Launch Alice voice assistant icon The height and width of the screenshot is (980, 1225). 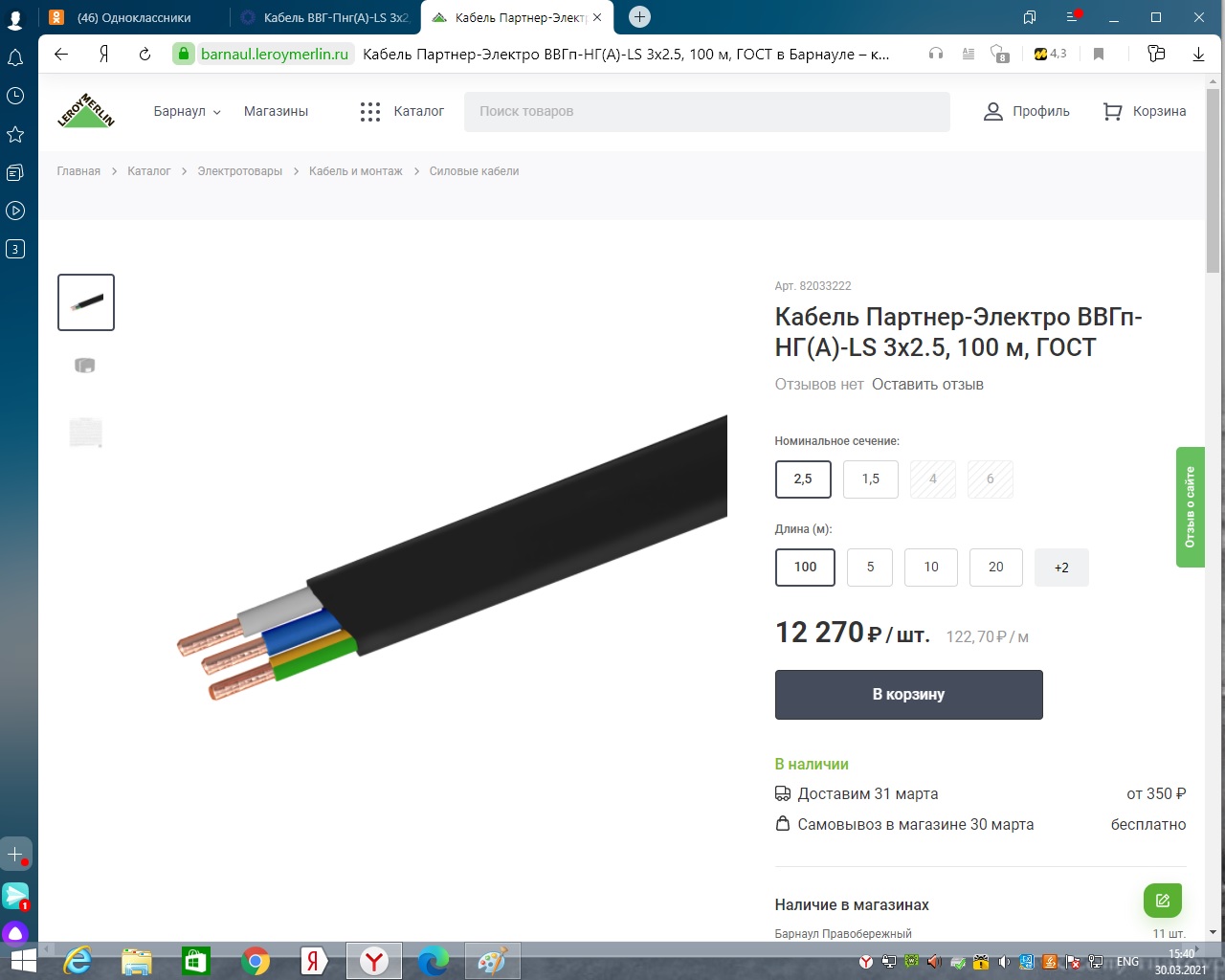pos(15,933)
